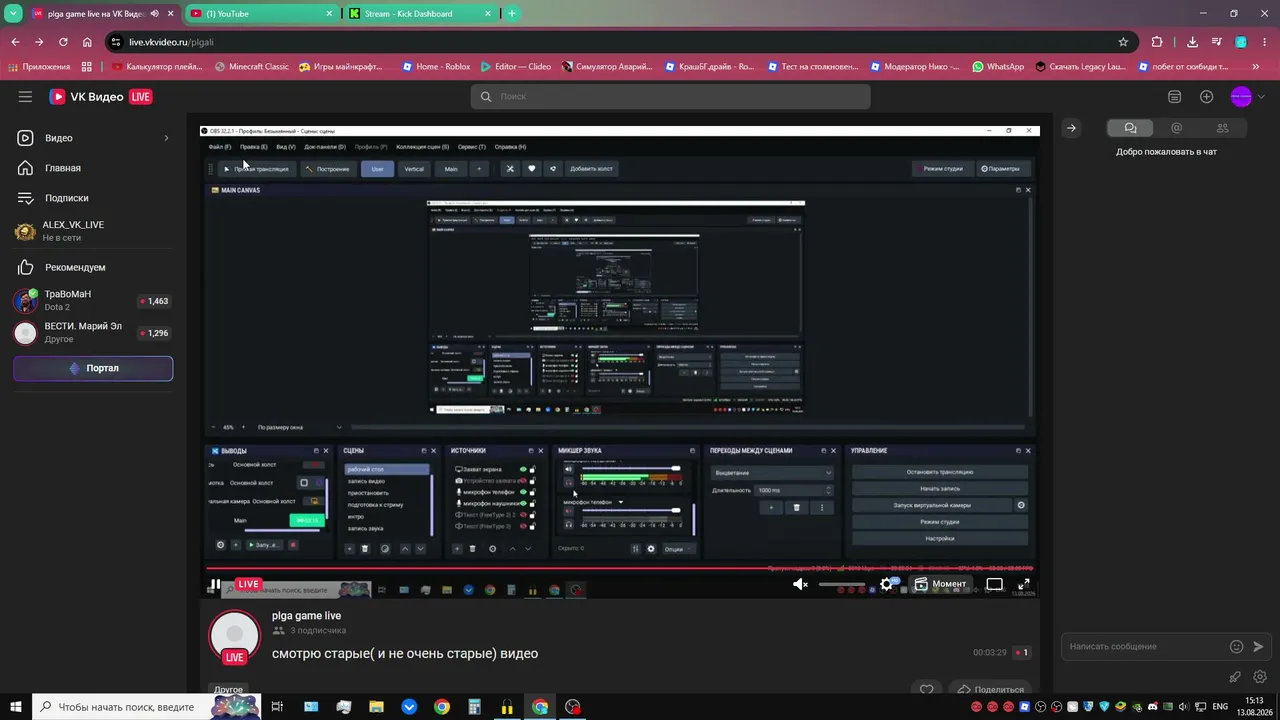The image size is (1280, 720).
Task: Toggle theater mode on player
Action: coord(994,585)
